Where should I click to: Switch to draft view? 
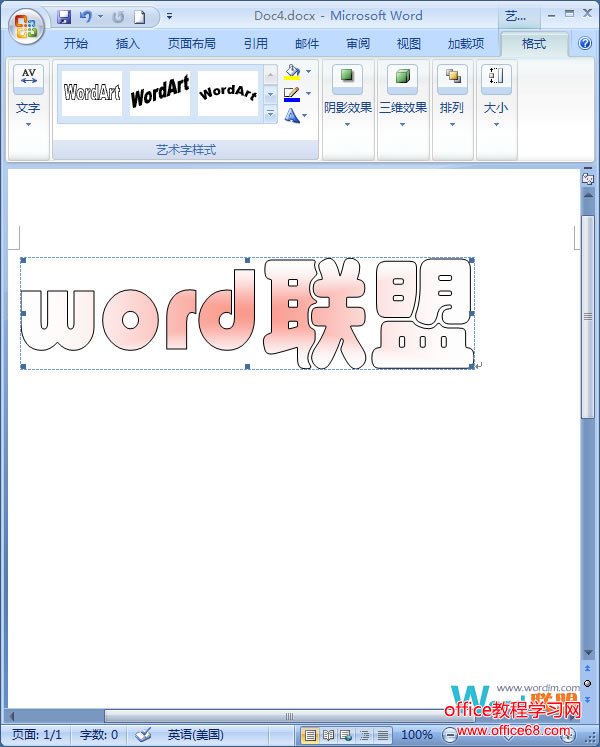382,735
